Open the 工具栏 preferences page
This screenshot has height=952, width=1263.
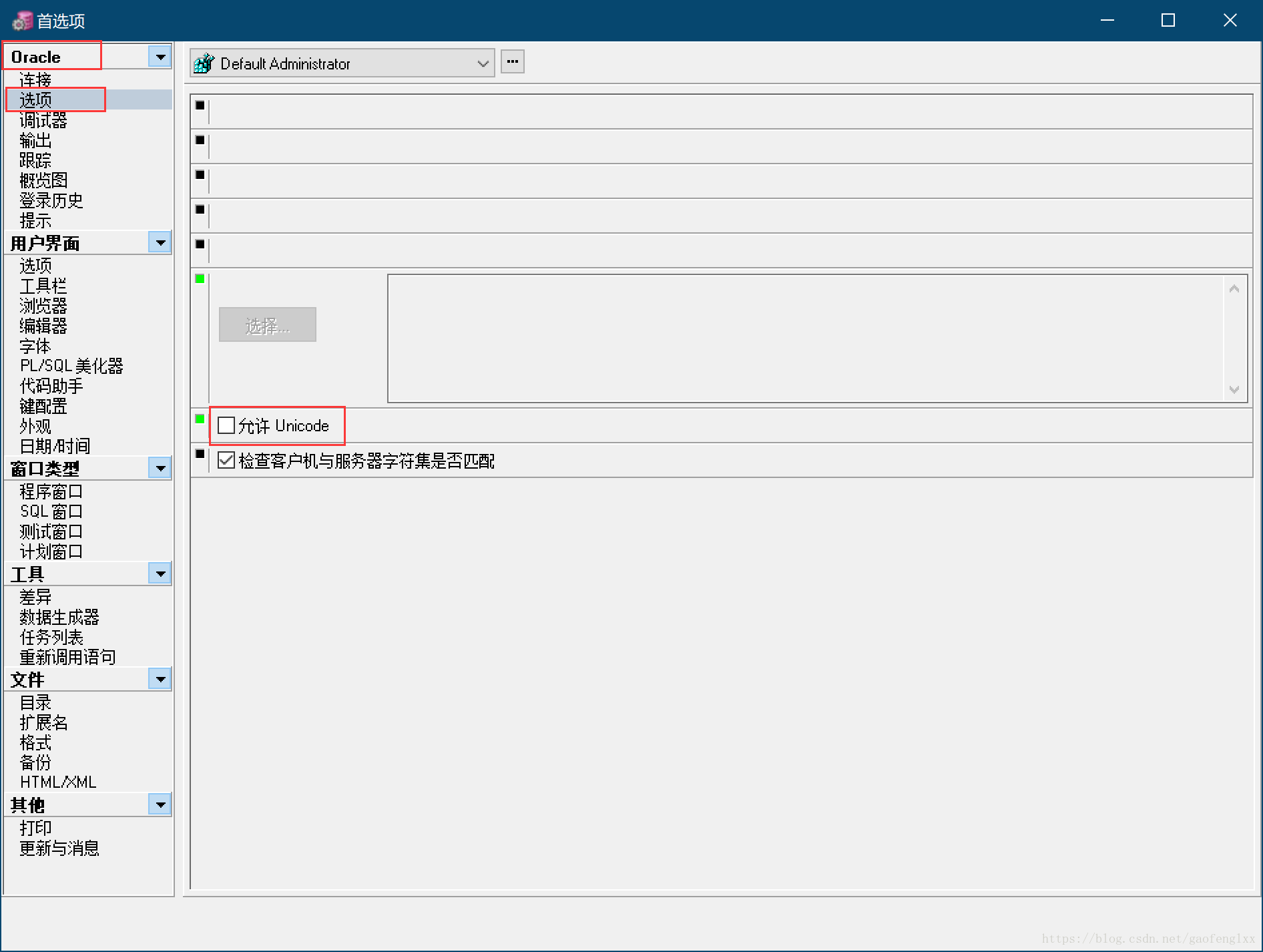[x=43, y=286]
